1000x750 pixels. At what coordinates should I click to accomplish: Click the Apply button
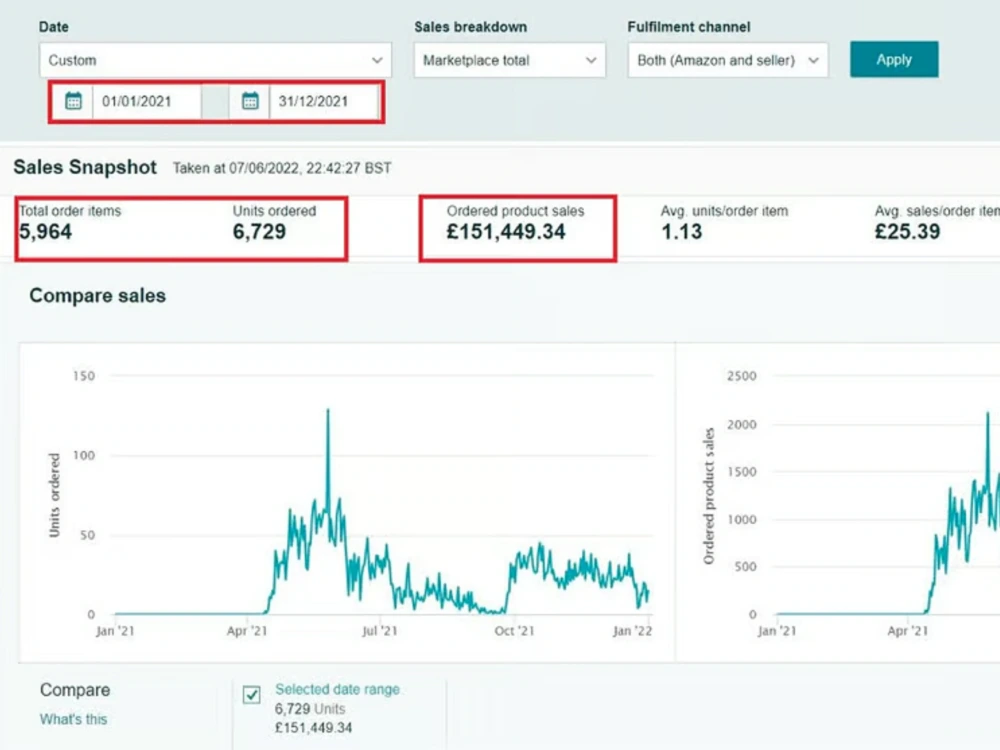pos(893,59)
